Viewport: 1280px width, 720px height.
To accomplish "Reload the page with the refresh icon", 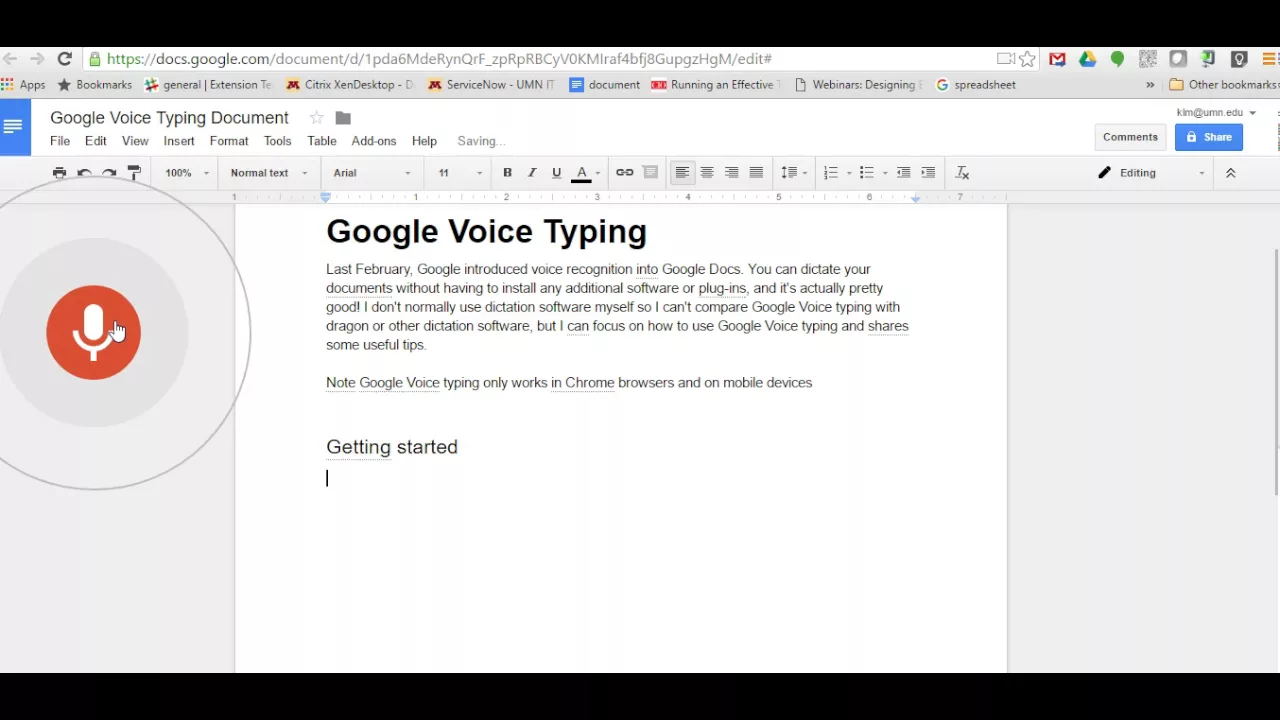I will [64, 59].
